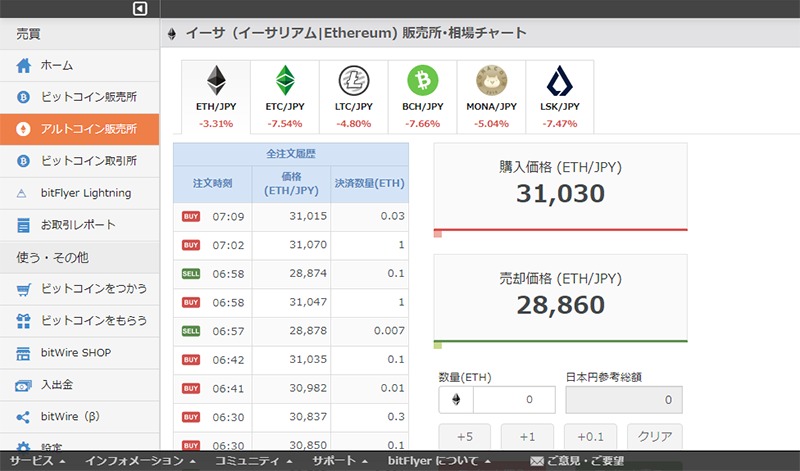Click the Lisk logo

(x=560, y=81)
